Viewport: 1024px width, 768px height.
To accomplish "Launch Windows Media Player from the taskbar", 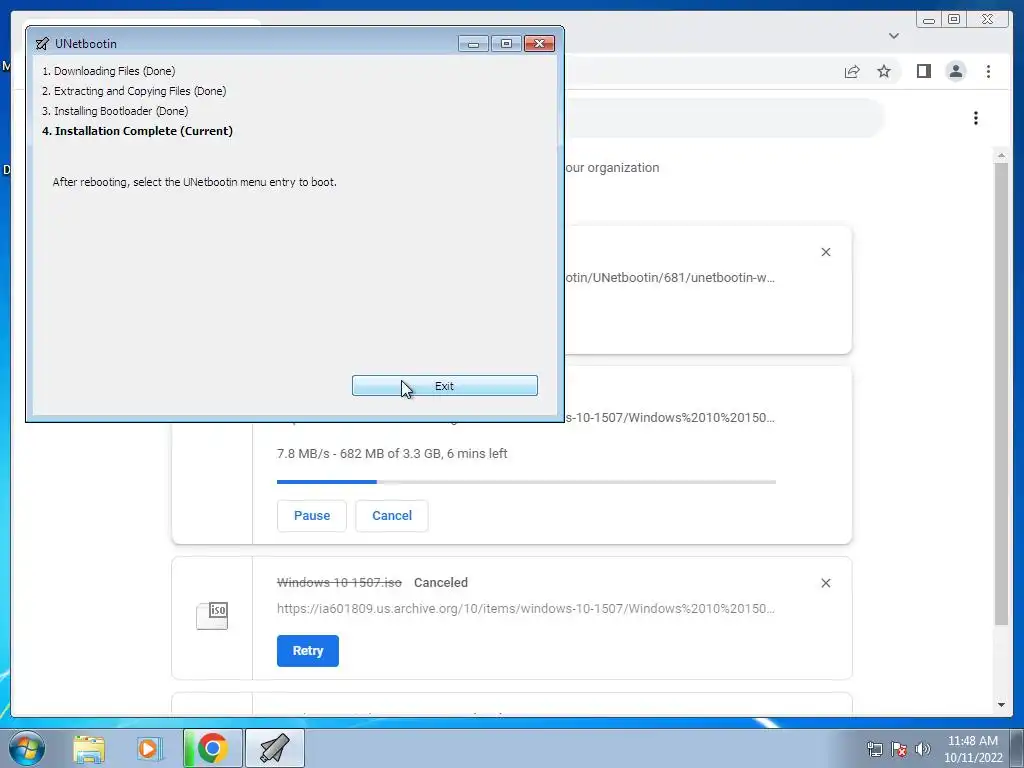I will [x=150, y=748].
